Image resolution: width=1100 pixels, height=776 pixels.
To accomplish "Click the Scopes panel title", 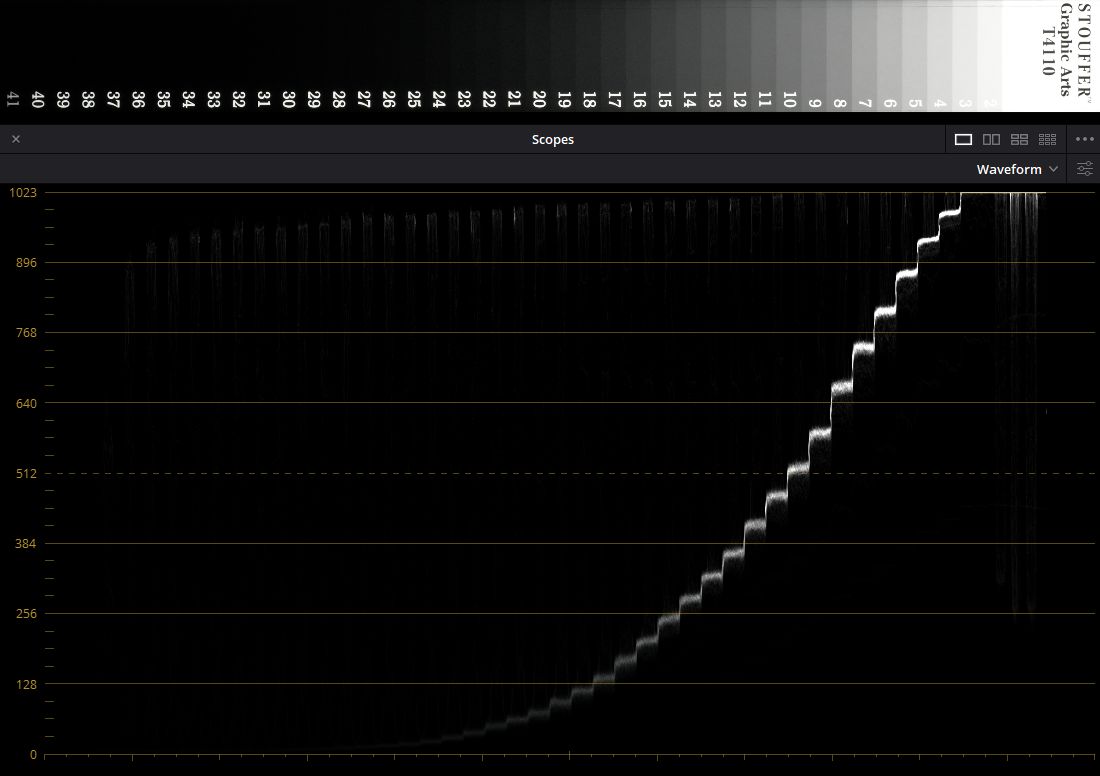I will coord(553,139).
